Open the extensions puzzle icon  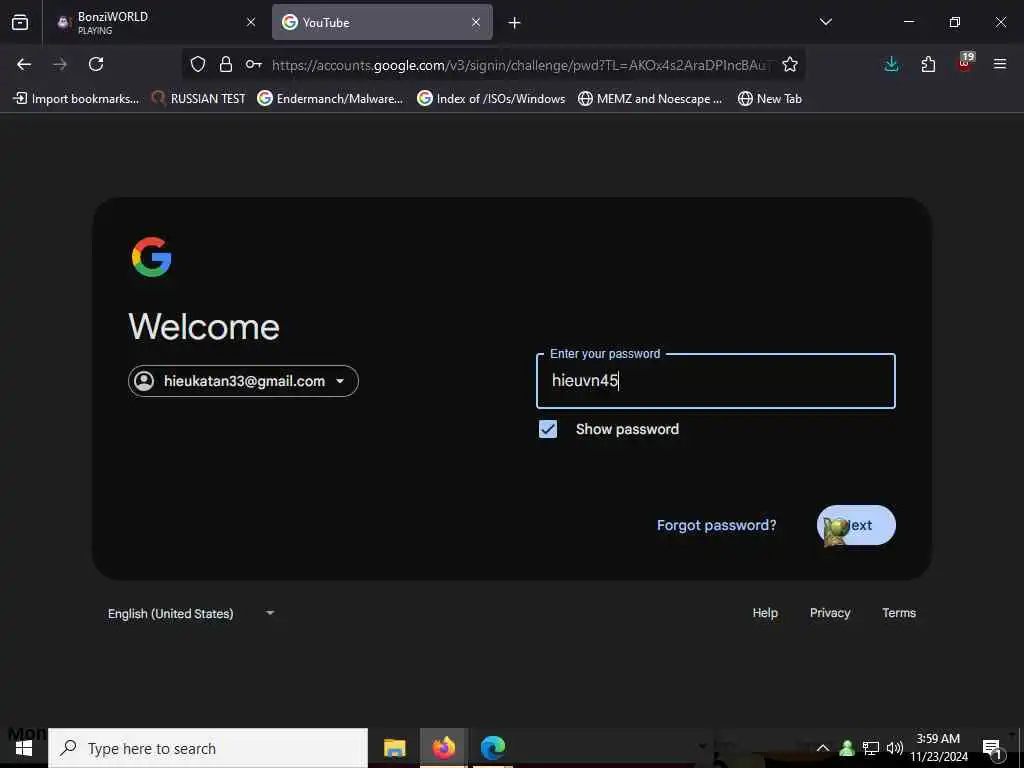(x=928, y=64)
